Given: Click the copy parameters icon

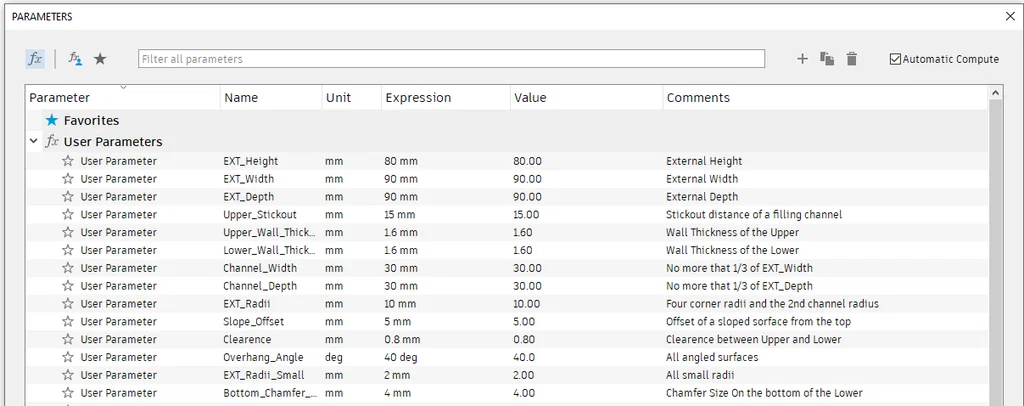Looking at the screenshot, I should pos(827,59).
